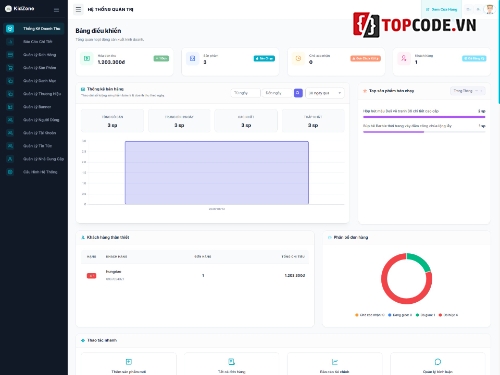
Task: Click the first top product progress bar
Action: [x=424, y=117]
